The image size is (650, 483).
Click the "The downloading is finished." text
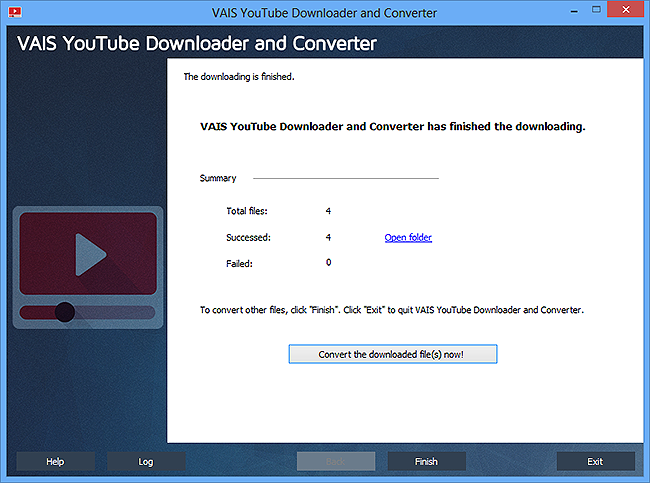pos(239,77)
